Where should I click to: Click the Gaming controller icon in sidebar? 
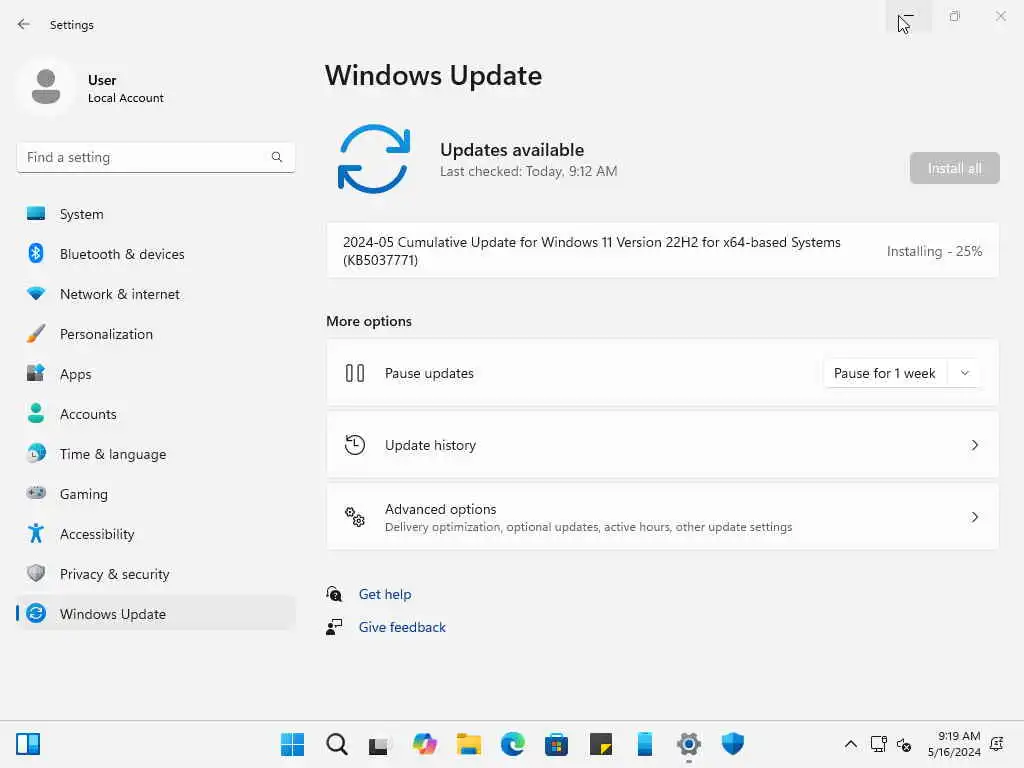tap(36, 493)
